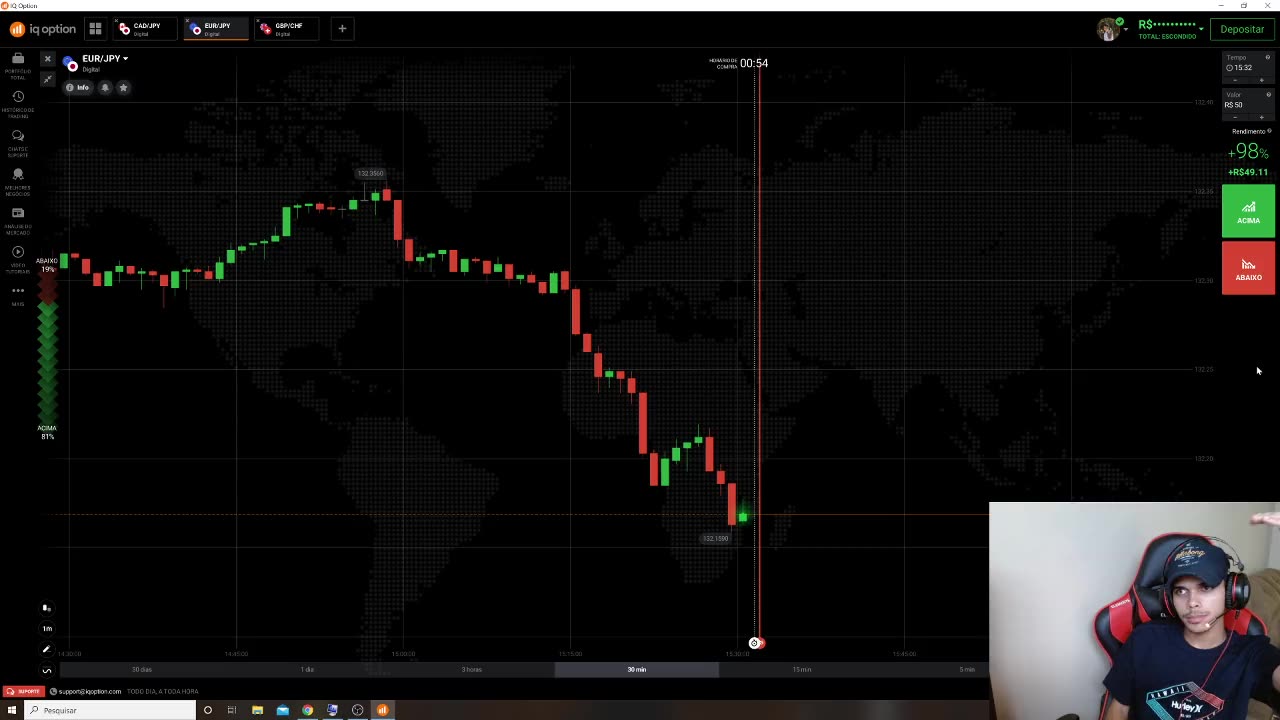Select the 1 dia time range
The width and height of the screenshot is (1280, 720).
[x=307, y=669]
